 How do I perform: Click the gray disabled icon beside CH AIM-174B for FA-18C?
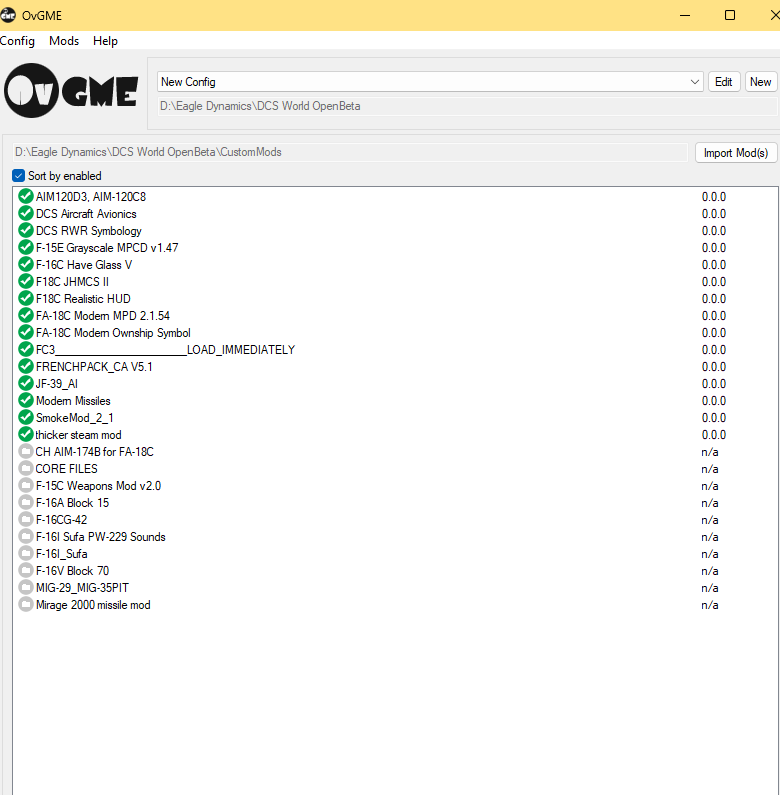point(25,451)
